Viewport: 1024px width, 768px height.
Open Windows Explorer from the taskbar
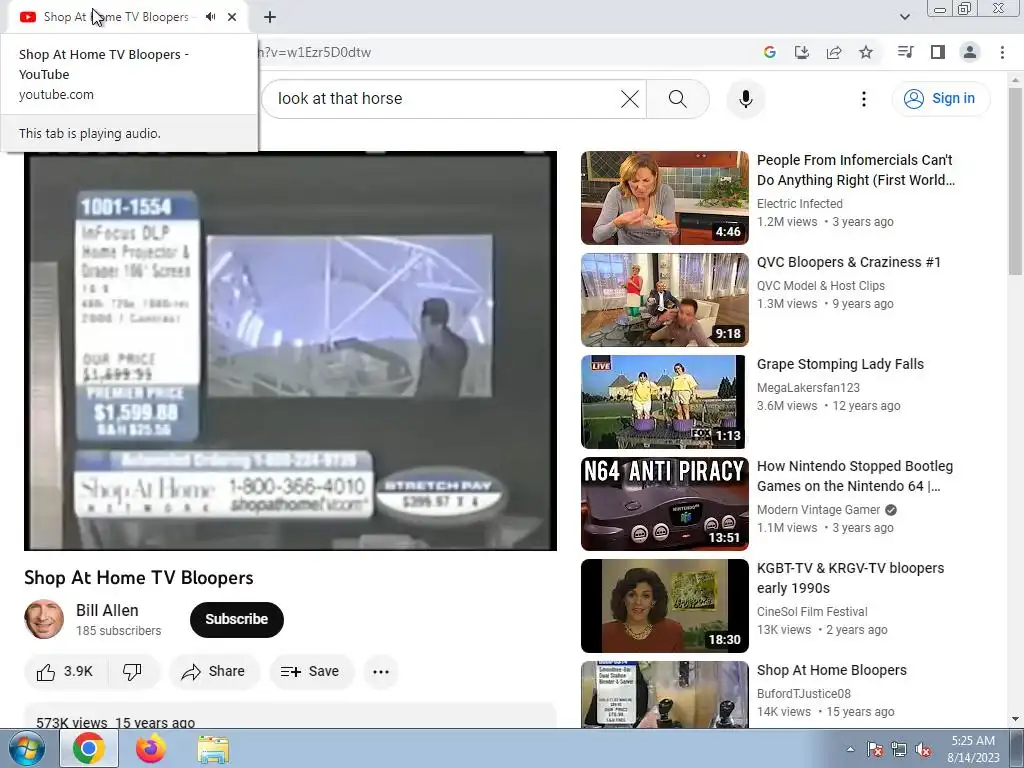click(213, 749)
